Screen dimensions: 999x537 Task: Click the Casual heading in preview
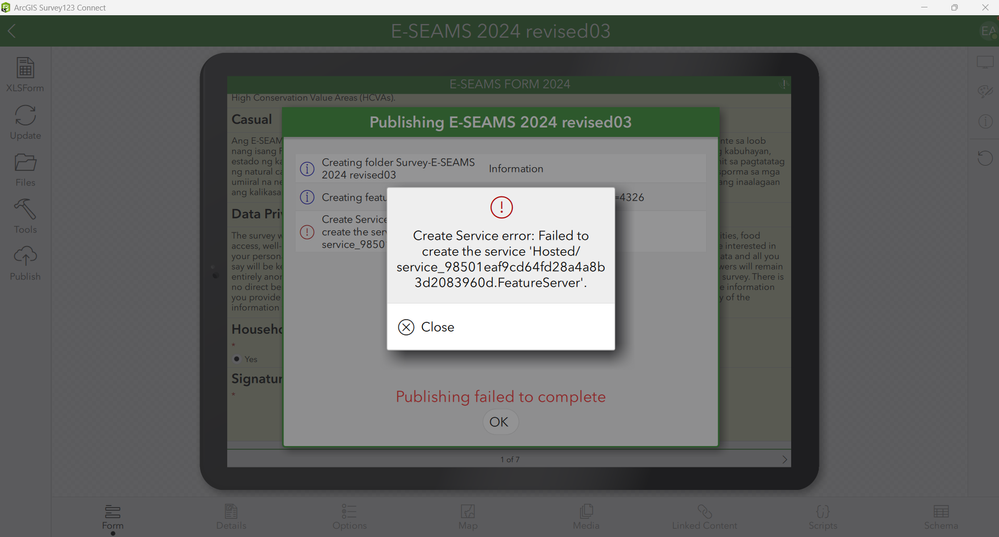(252, 119)
